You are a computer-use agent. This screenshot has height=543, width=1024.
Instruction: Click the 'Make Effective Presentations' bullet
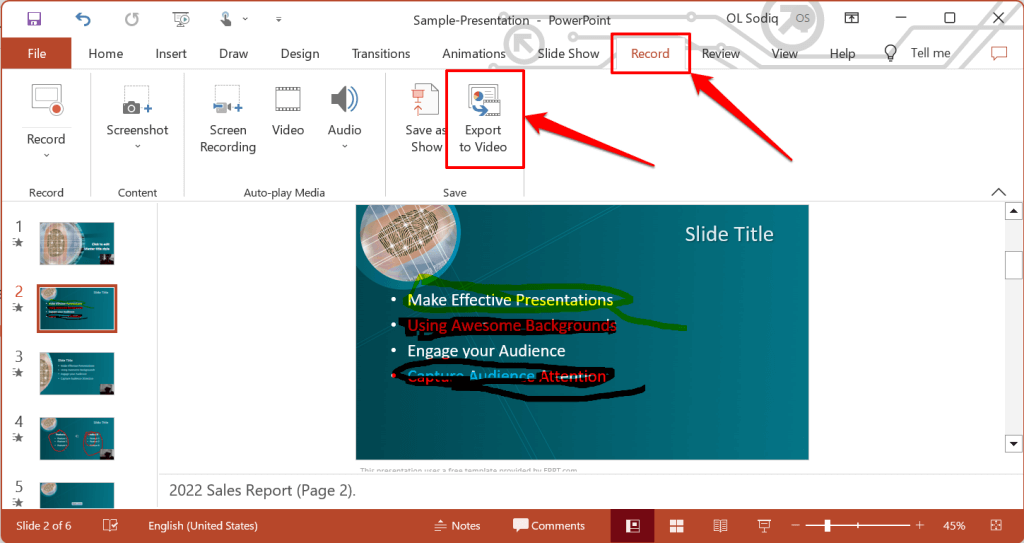tap(510, 300)
